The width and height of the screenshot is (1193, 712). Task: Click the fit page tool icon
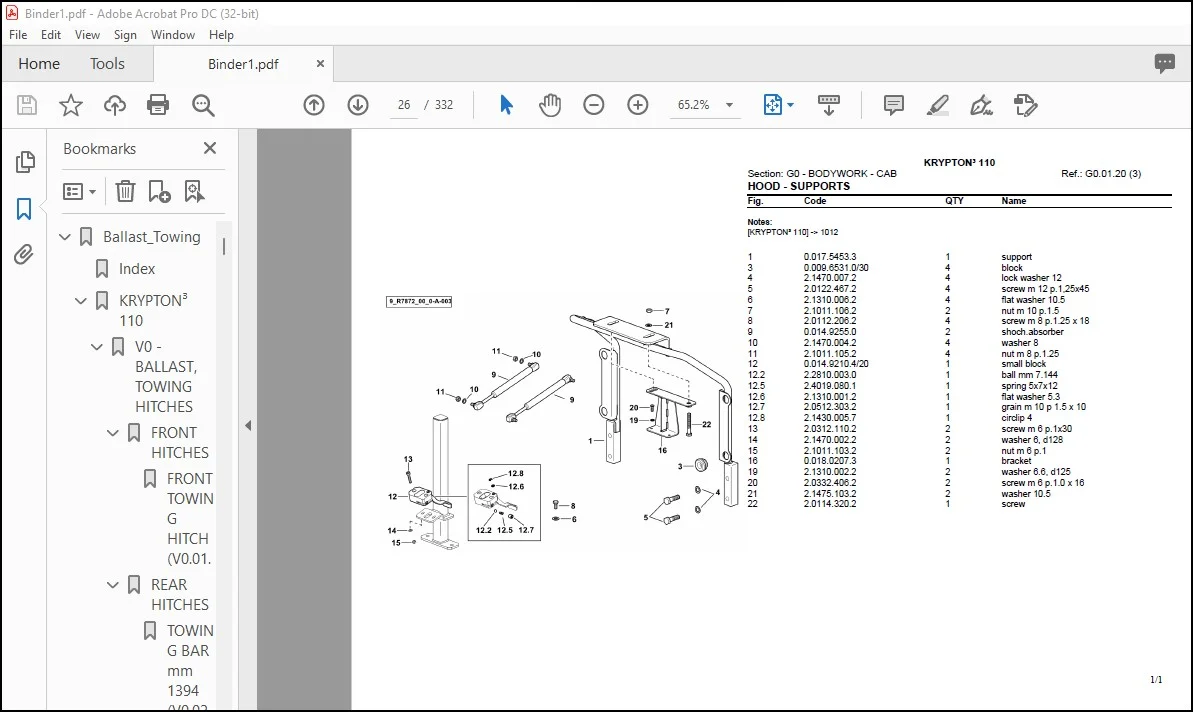pyautogui.click(x=772, y=105)
